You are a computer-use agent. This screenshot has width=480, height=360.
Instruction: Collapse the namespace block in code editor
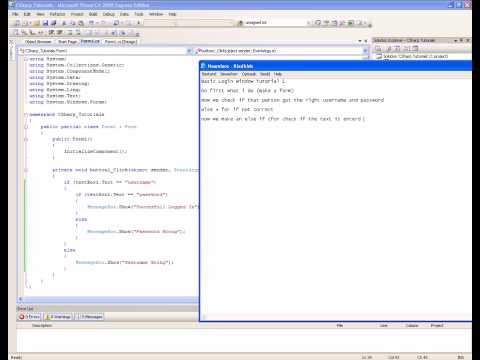pos(26,114)
